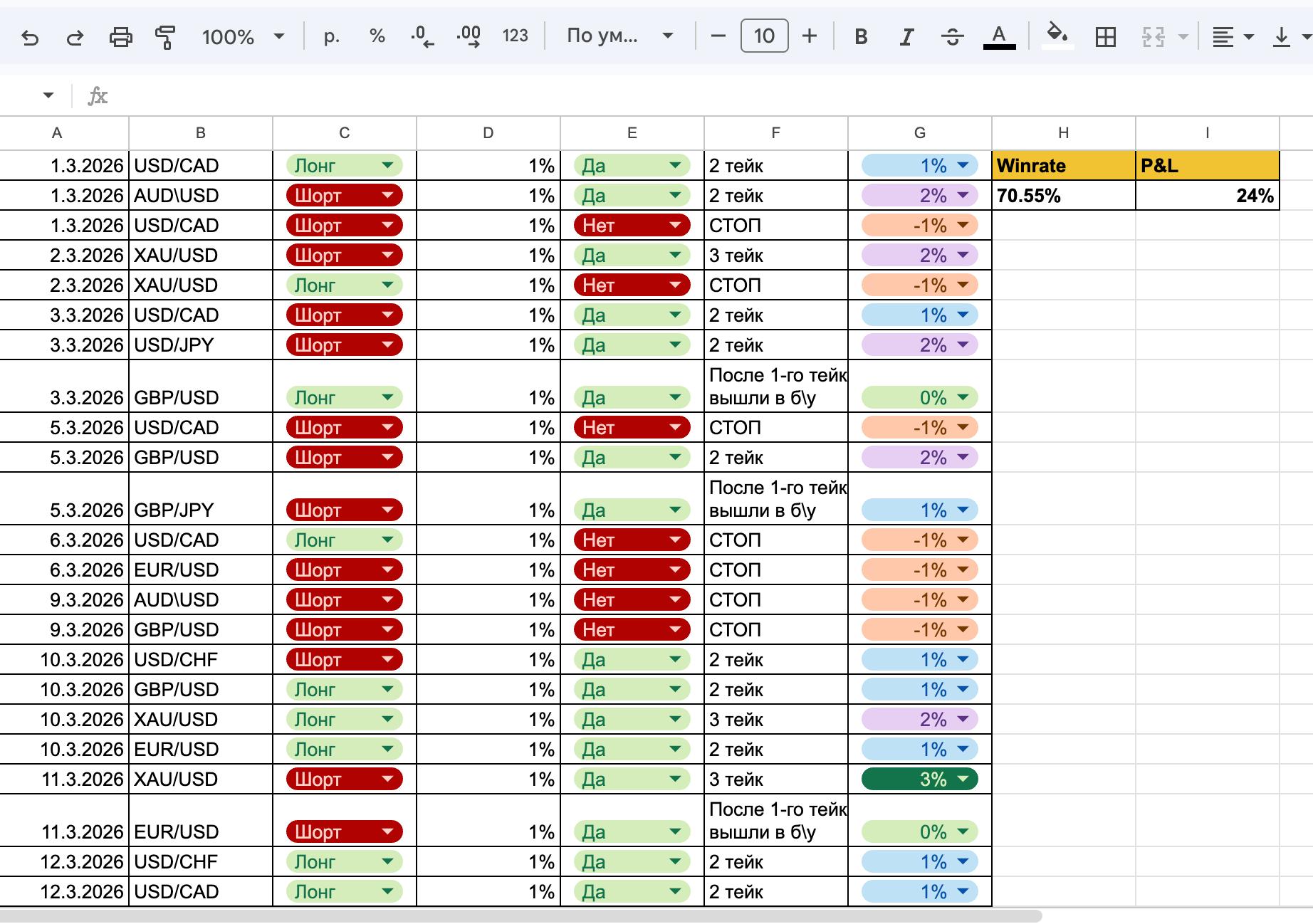Apply strikethrough formatting
The image size is (1313, 924).
952,36
